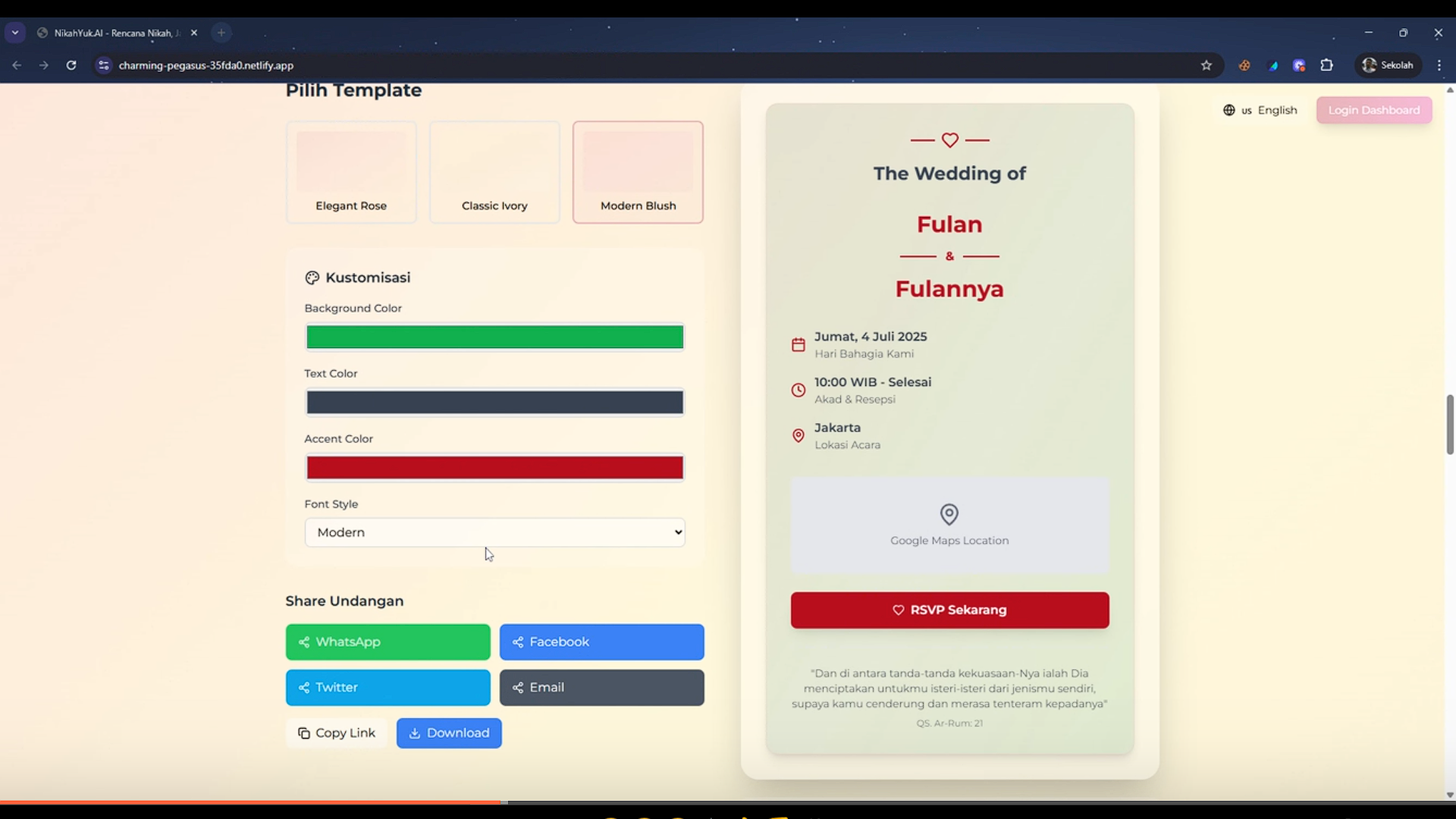
Task: Switch to NikahYuk.AI browser tab
Action: click(114, 33)
